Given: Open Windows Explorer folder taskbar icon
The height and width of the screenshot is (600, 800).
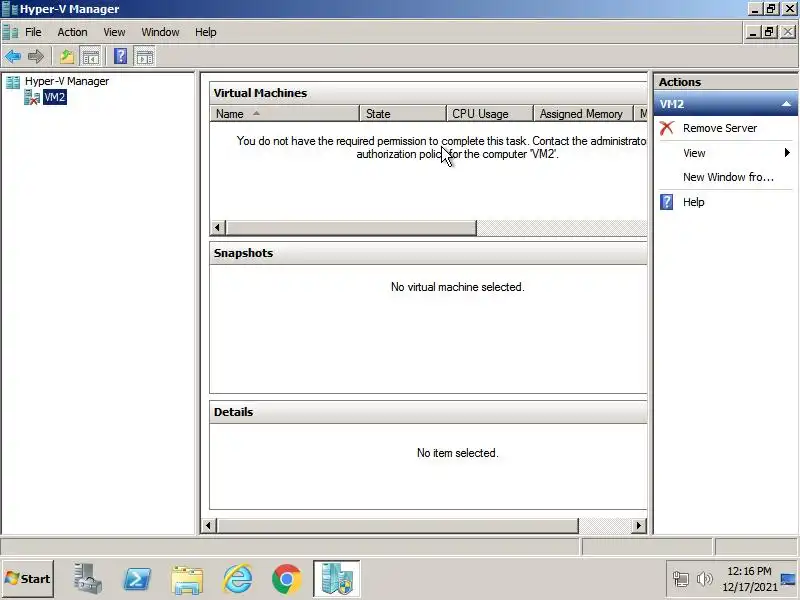Looking at the screenshot, I should tap(187, 579).
